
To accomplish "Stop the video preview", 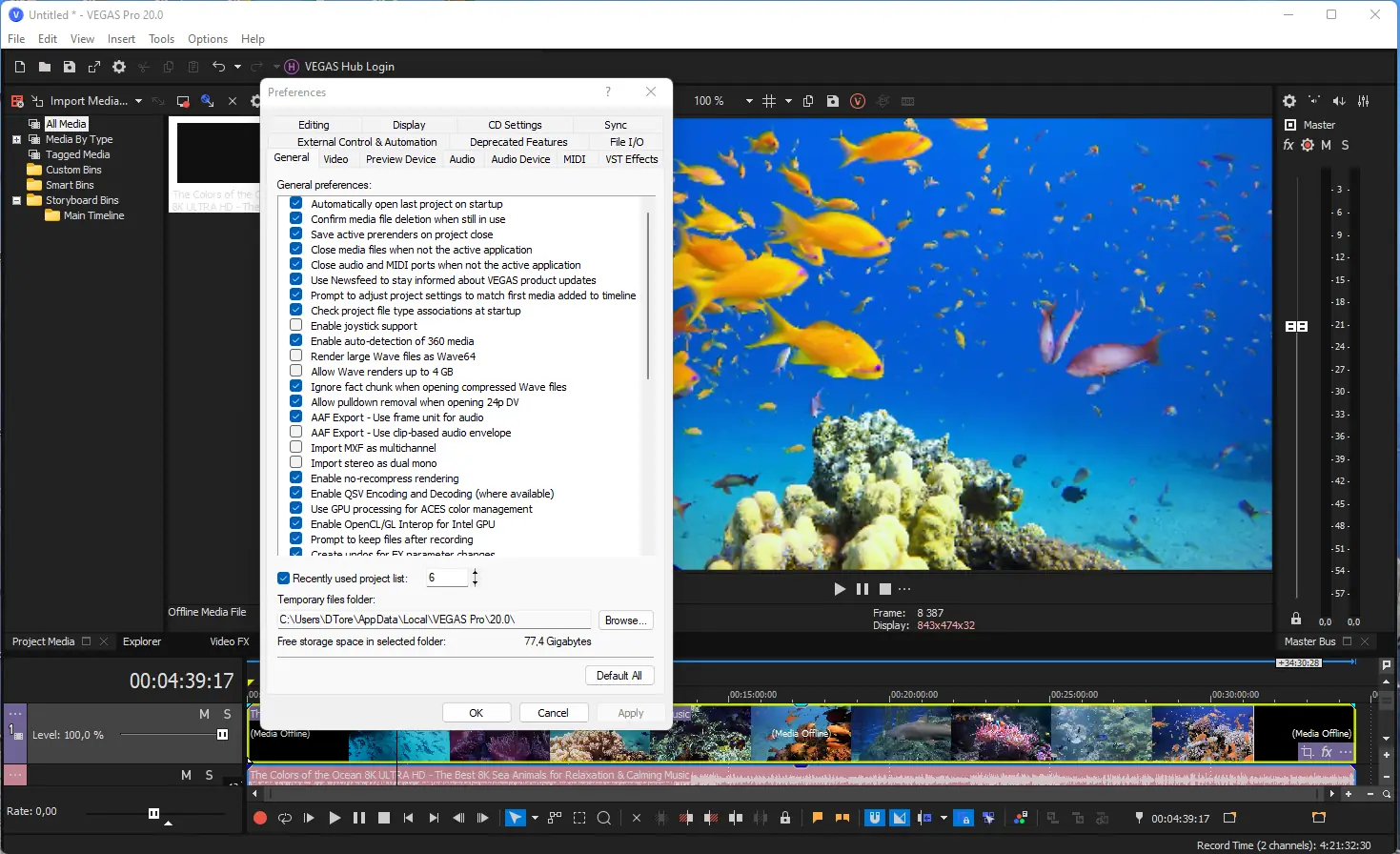I will pyautogui.click(x=885, y=589).
